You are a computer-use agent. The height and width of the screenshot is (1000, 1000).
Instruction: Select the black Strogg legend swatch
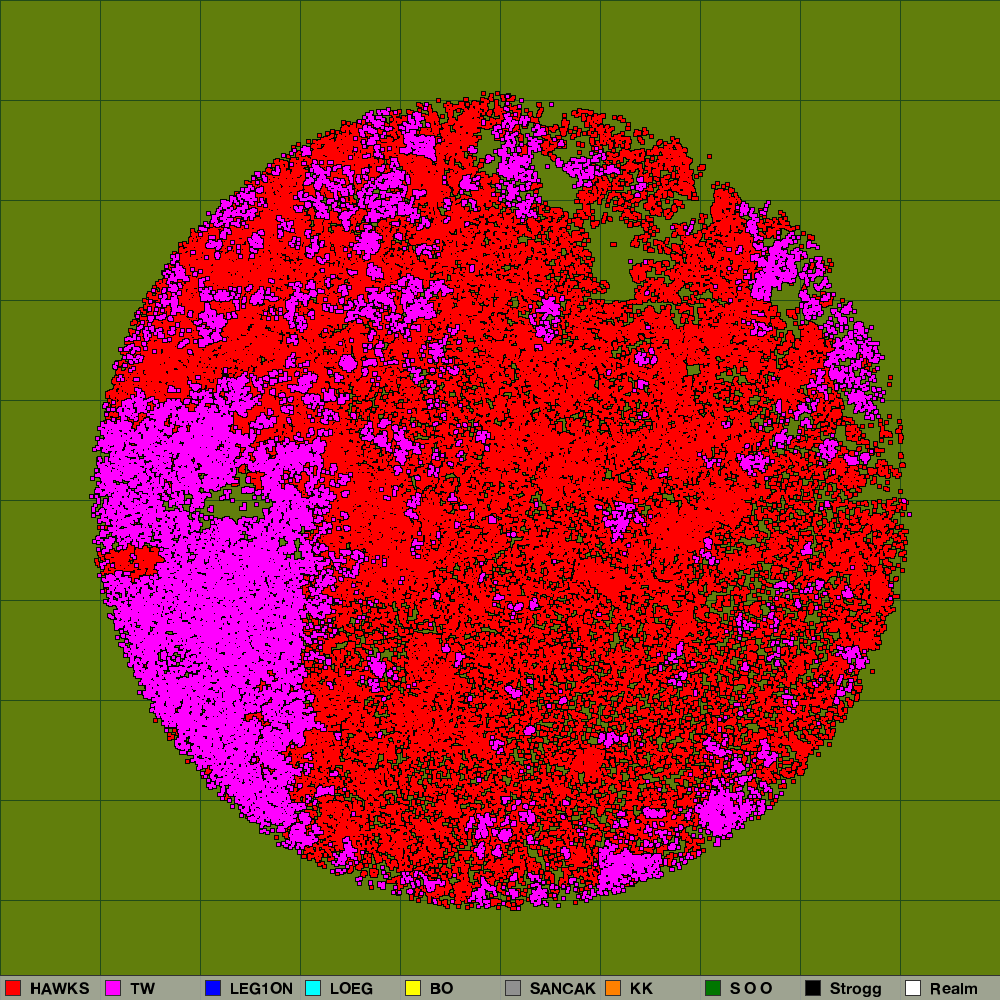(813, 988)
